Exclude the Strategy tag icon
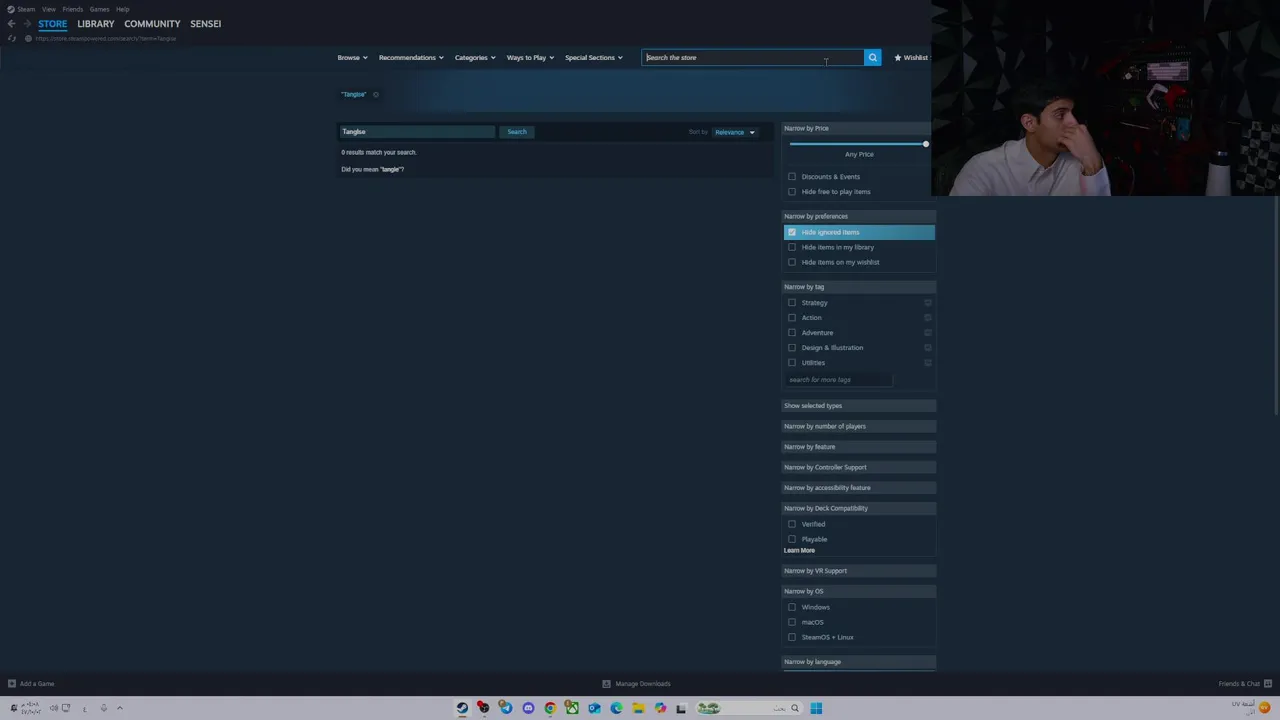Screen dimensions: 1280x720 [x=928, y=302]
